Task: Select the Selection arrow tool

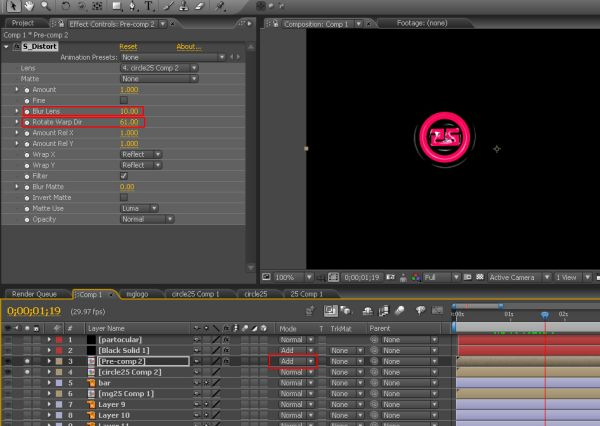Action: (13, 6)
